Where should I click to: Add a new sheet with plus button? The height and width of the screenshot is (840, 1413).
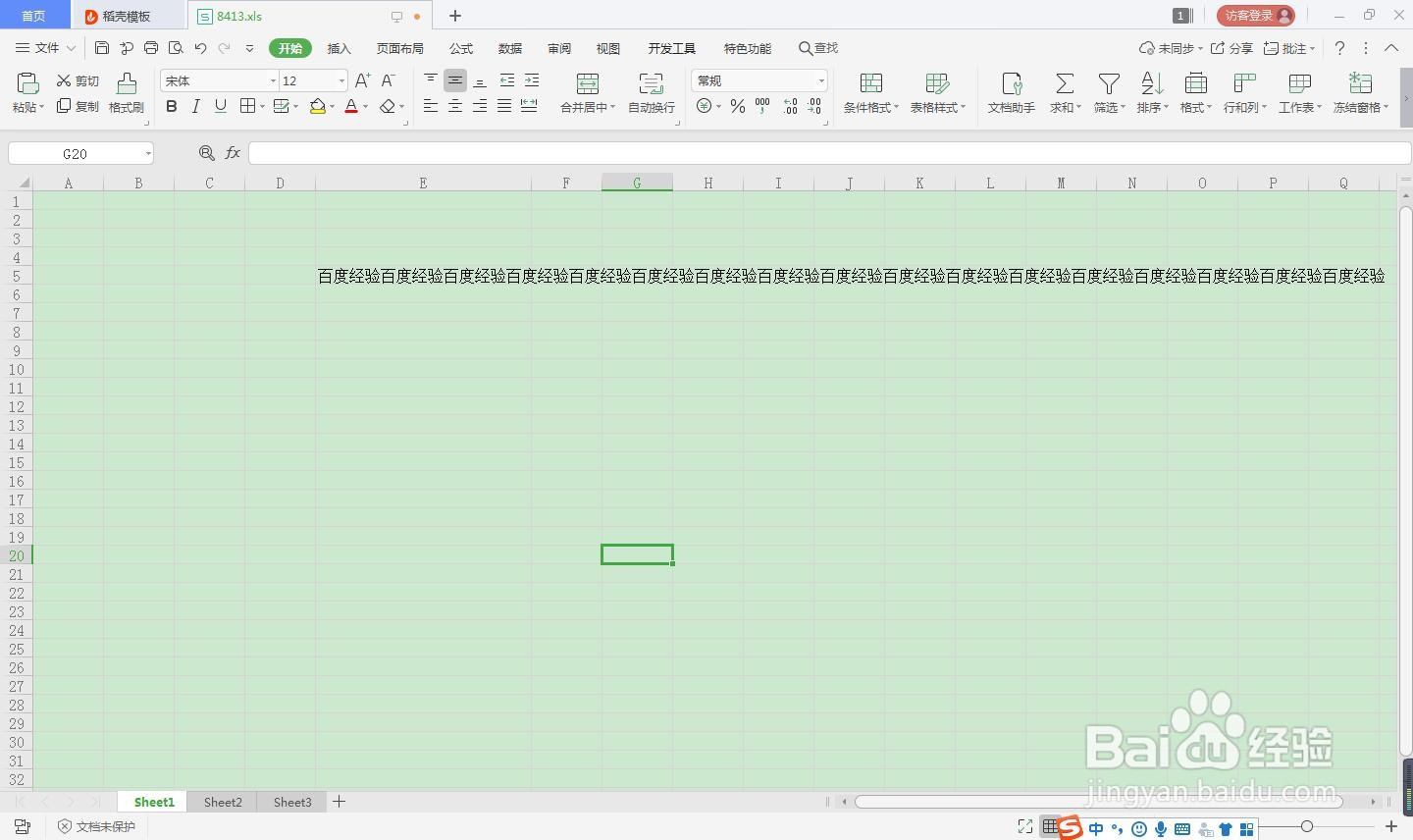(339, 802)
